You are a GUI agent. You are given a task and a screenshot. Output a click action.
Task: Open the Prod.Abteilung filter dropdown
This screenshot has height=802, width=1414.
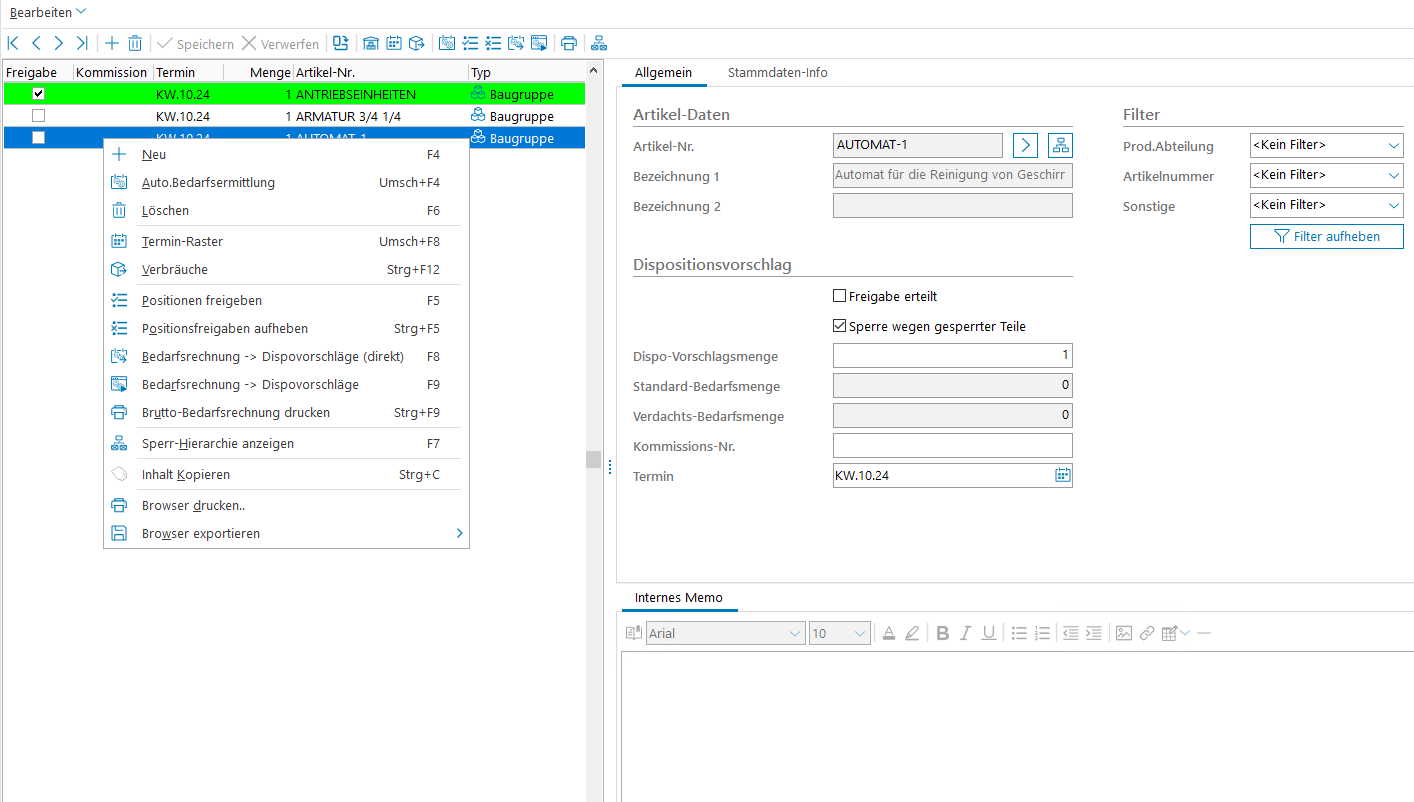(x=1326, y=146)
